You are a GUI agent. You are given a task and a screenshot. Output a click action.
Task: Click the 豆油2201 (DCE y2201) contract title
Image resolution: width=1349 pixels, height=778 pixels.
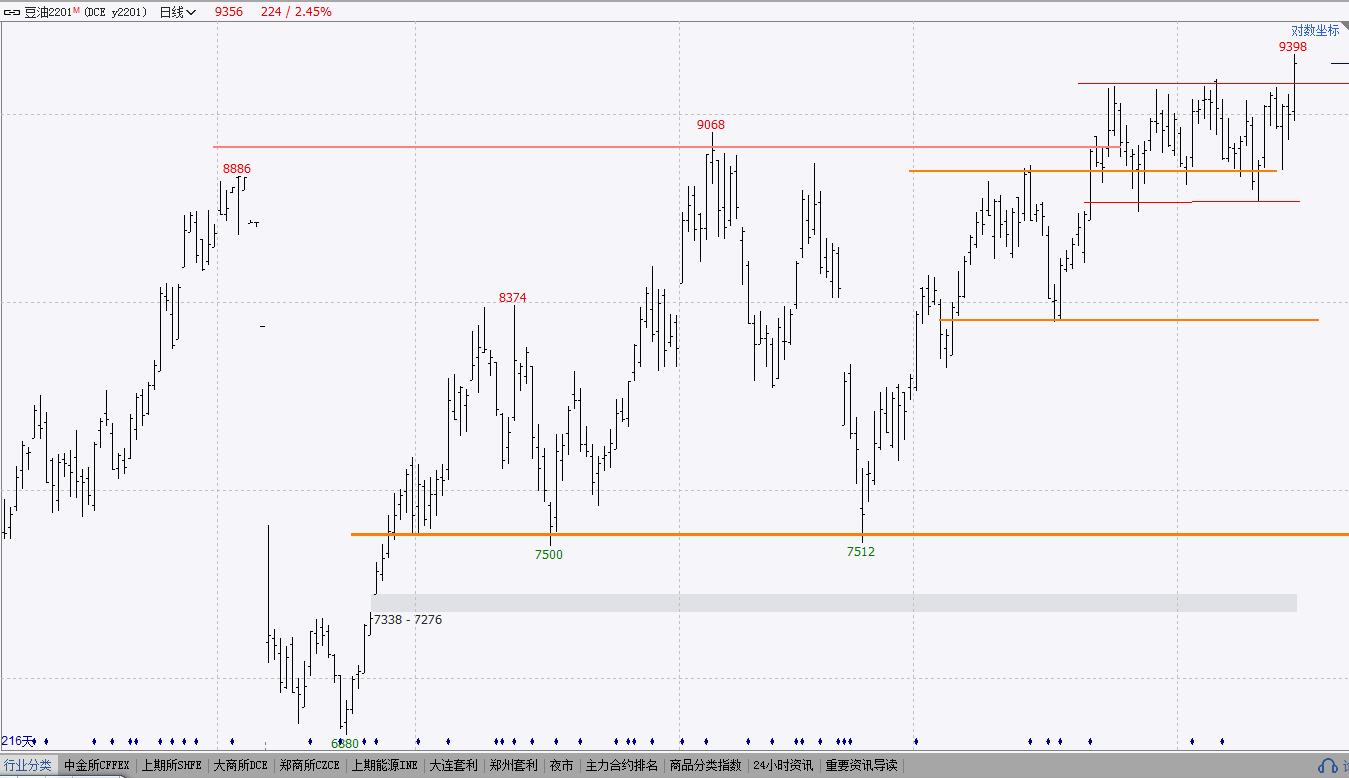point(86,12)
